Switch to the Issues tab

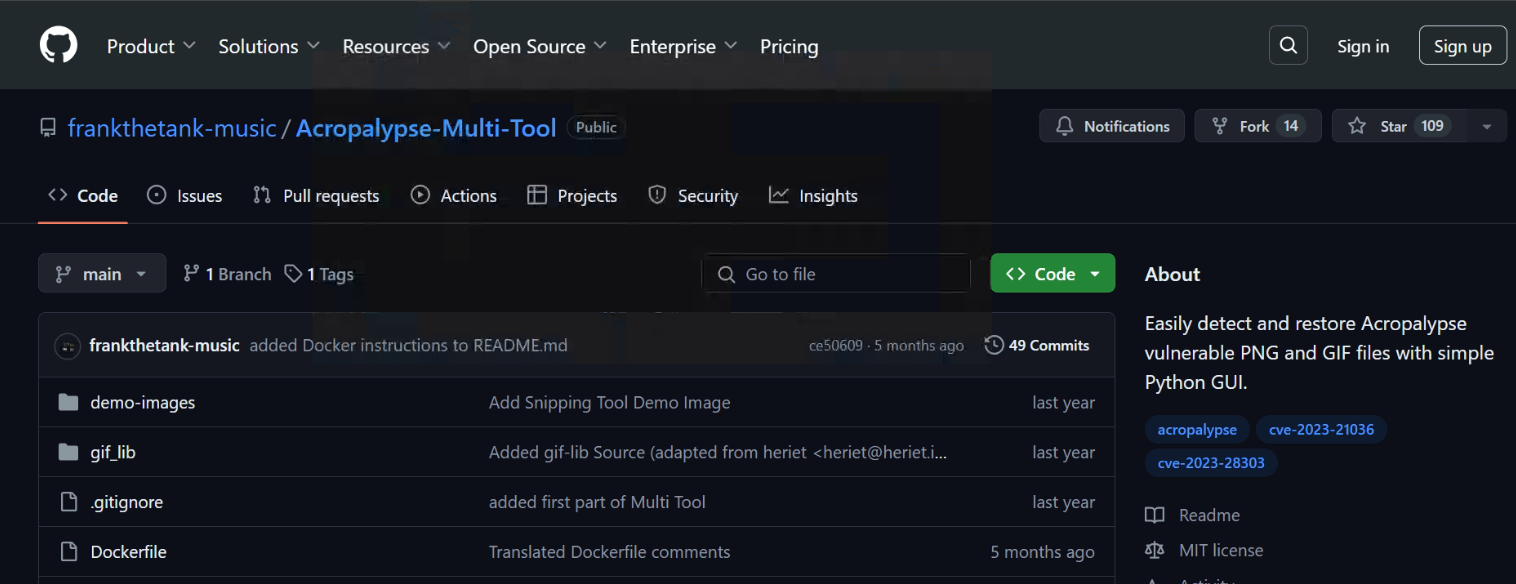tap(184, 196)
